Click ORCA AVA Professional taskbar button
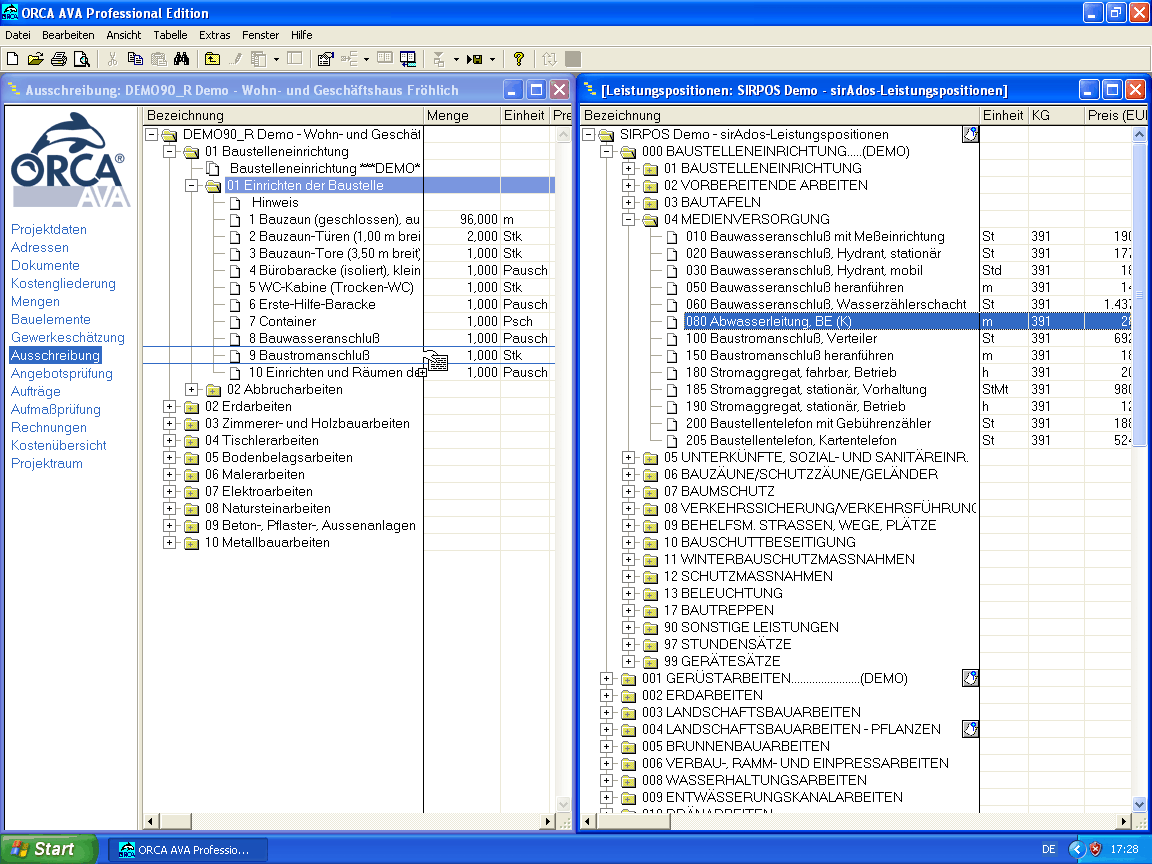 point(188,850)
